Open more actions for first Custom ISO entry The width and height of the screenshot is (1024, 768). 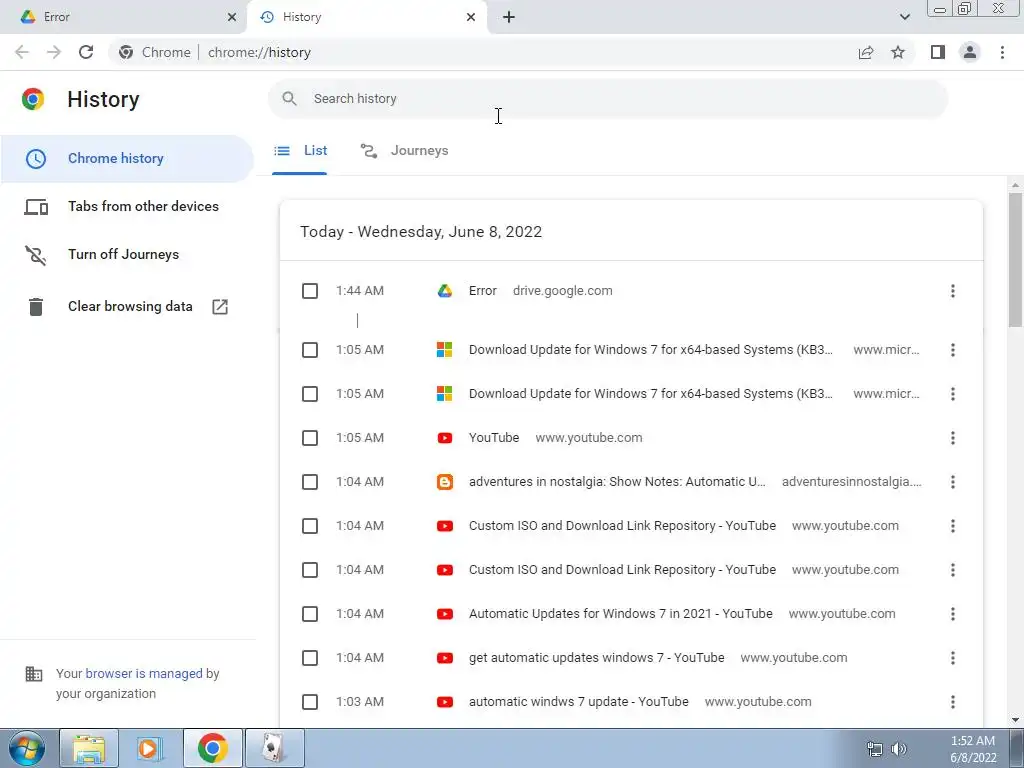(x=953, y=526)
